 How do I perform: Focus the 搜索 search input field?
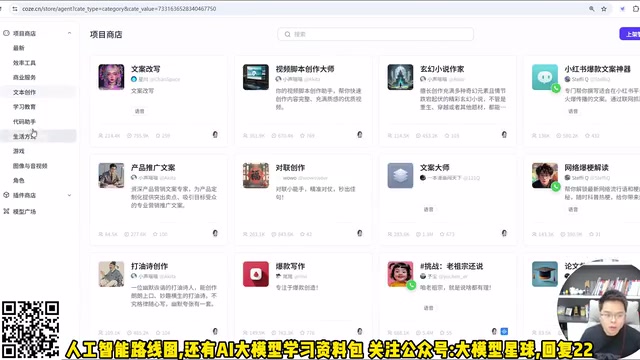pyautogui.click(x=376, y=34)
